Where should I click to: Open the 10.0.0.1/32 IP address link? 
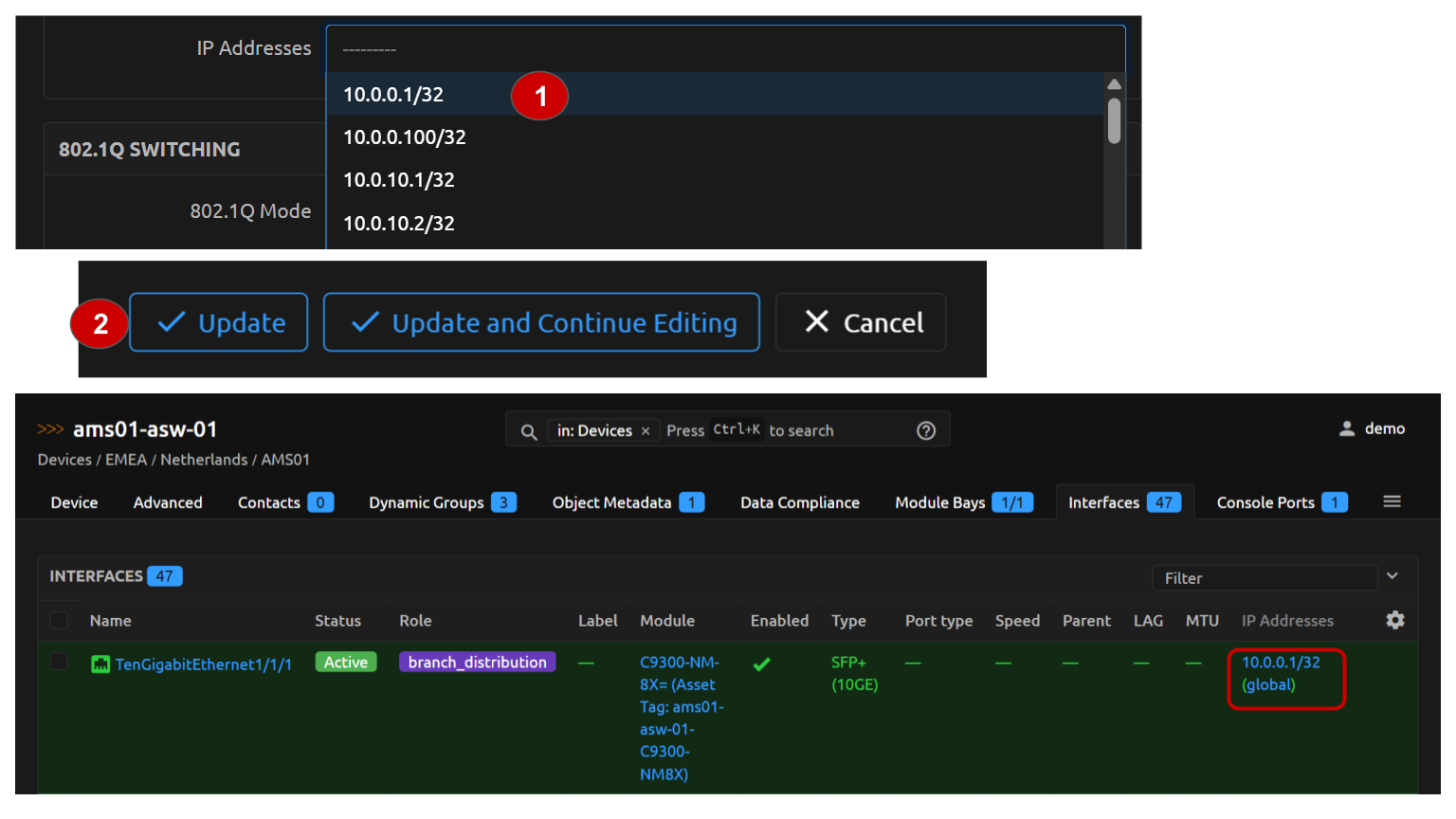point(1281,663)
